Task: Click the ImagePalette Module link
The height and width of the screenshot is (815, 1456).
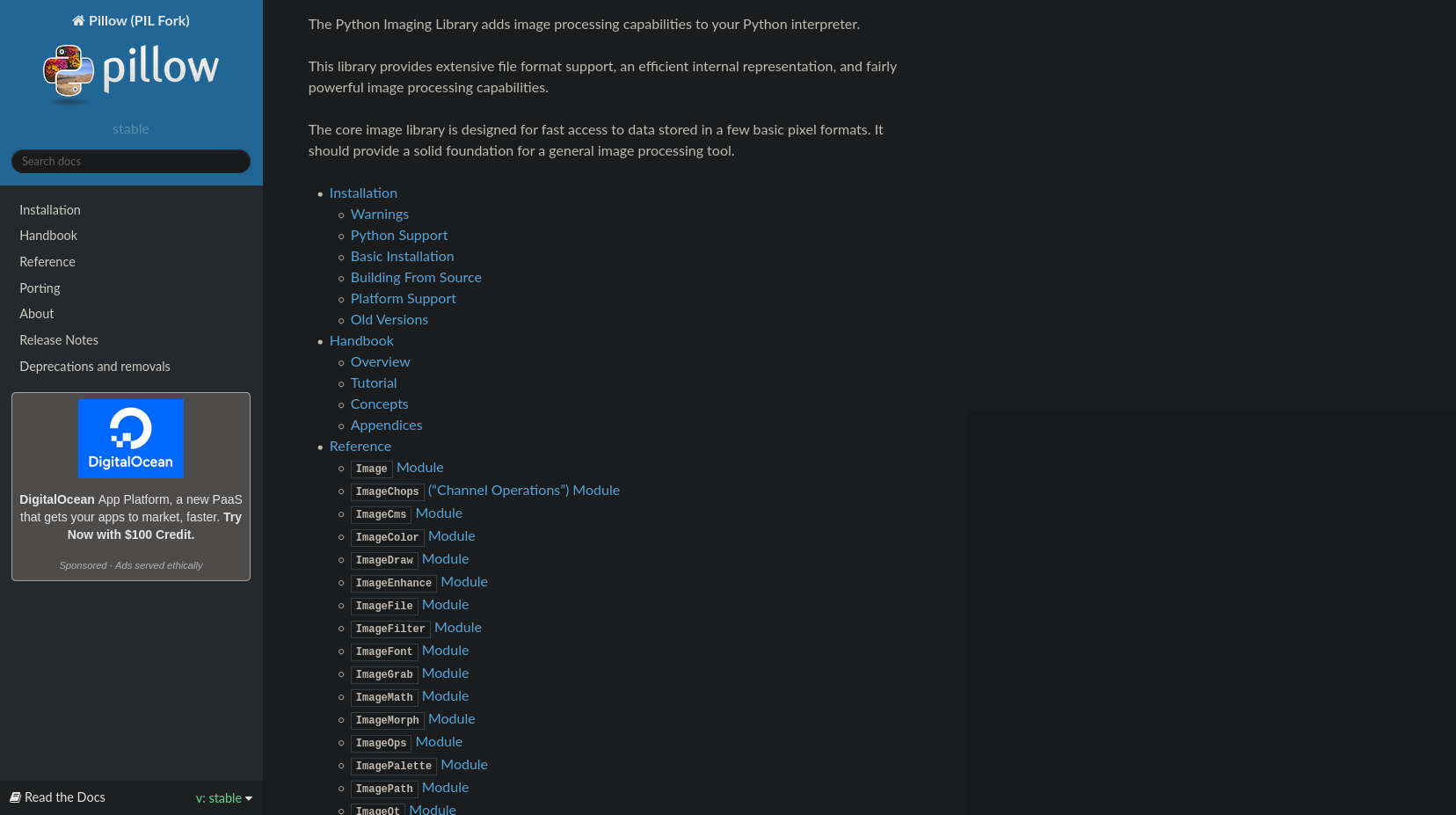Action: point(419,765)
